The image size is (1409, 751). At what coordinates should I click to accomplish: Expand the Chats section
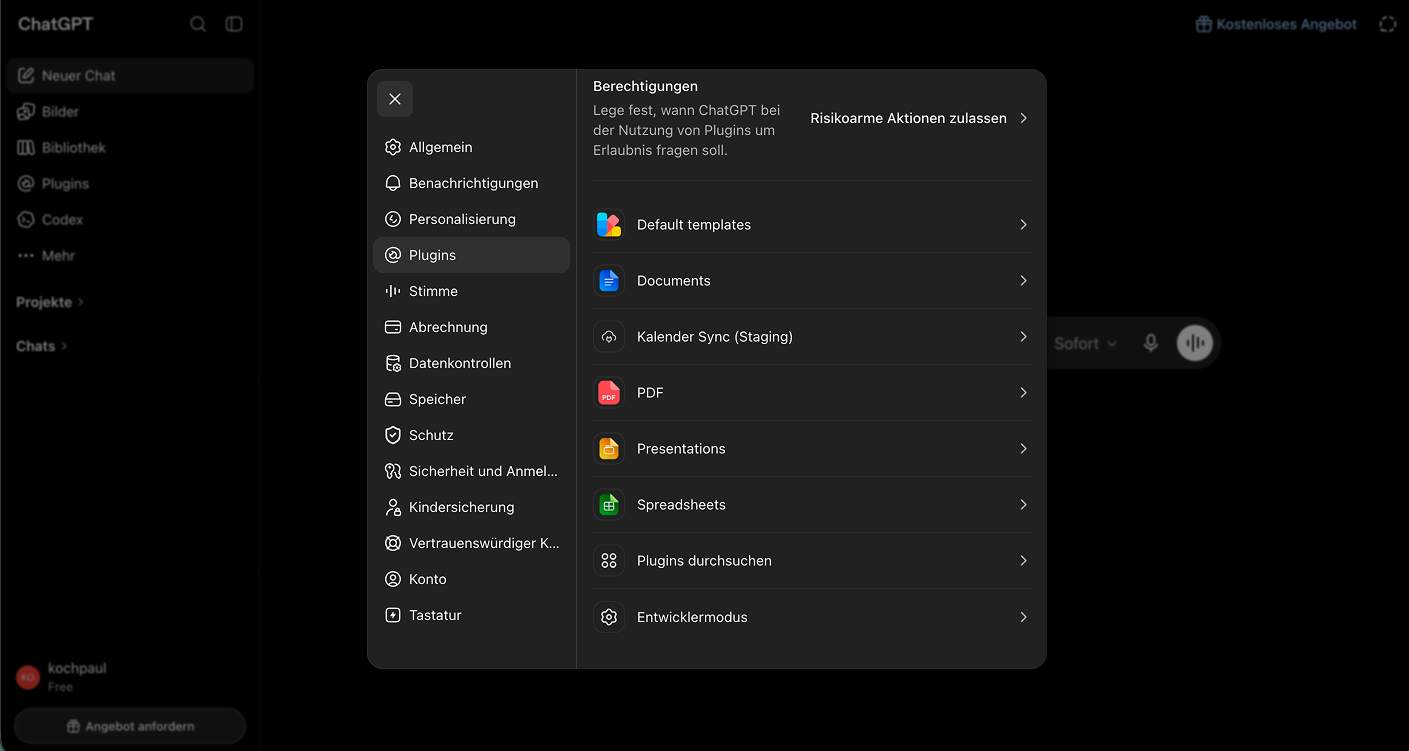(41, 346)
